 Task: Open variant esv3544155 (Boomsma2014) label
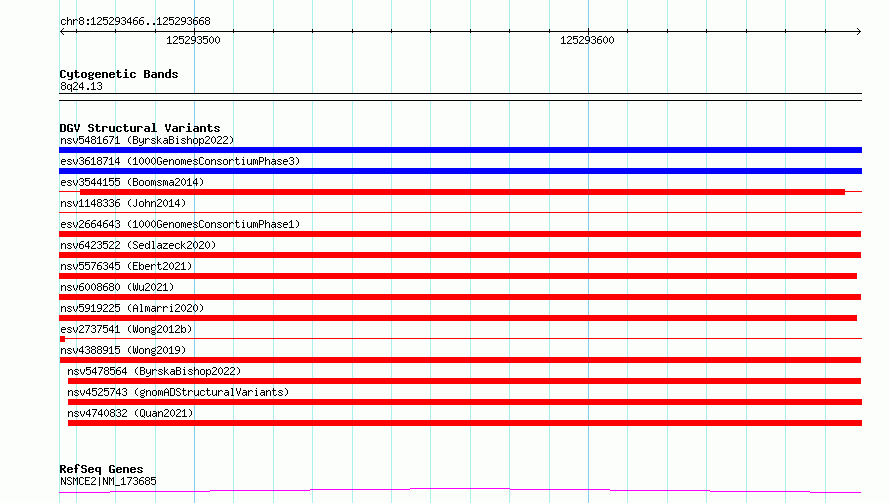click(132, 182)
